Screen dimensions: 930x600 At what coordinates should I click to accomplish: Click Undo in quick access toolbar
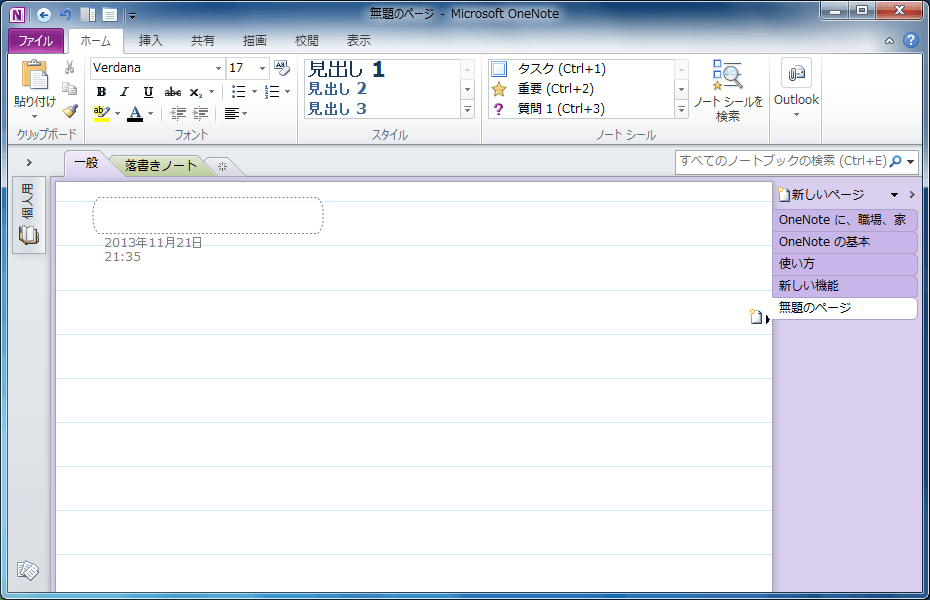tap(66, 15)
